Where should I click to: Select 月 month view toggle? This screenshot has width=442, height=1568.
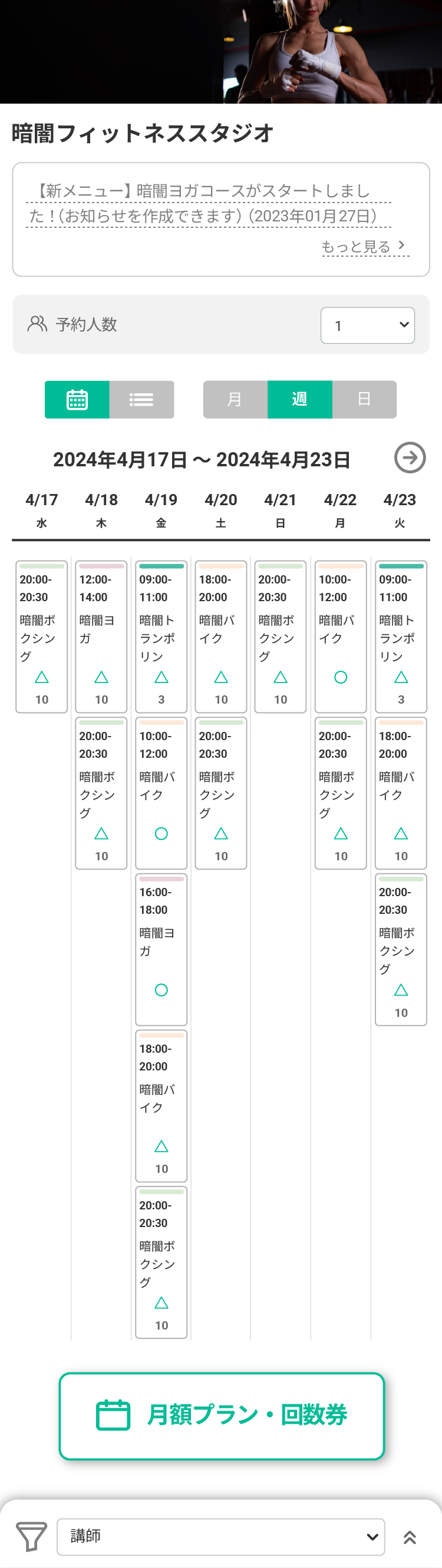click(x=235, y=399)
